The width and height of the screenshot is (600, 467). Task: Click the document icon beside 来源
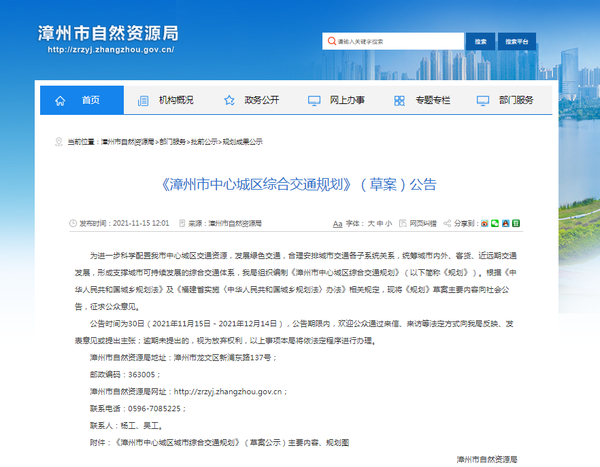coord(182,223)
